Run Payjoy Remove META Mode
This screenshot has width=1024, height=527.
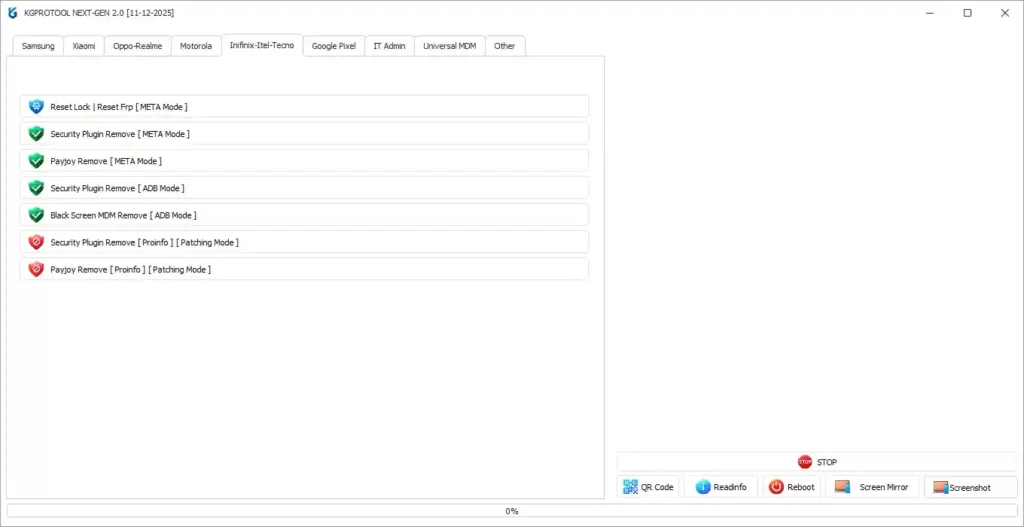(x=304, y=161)
